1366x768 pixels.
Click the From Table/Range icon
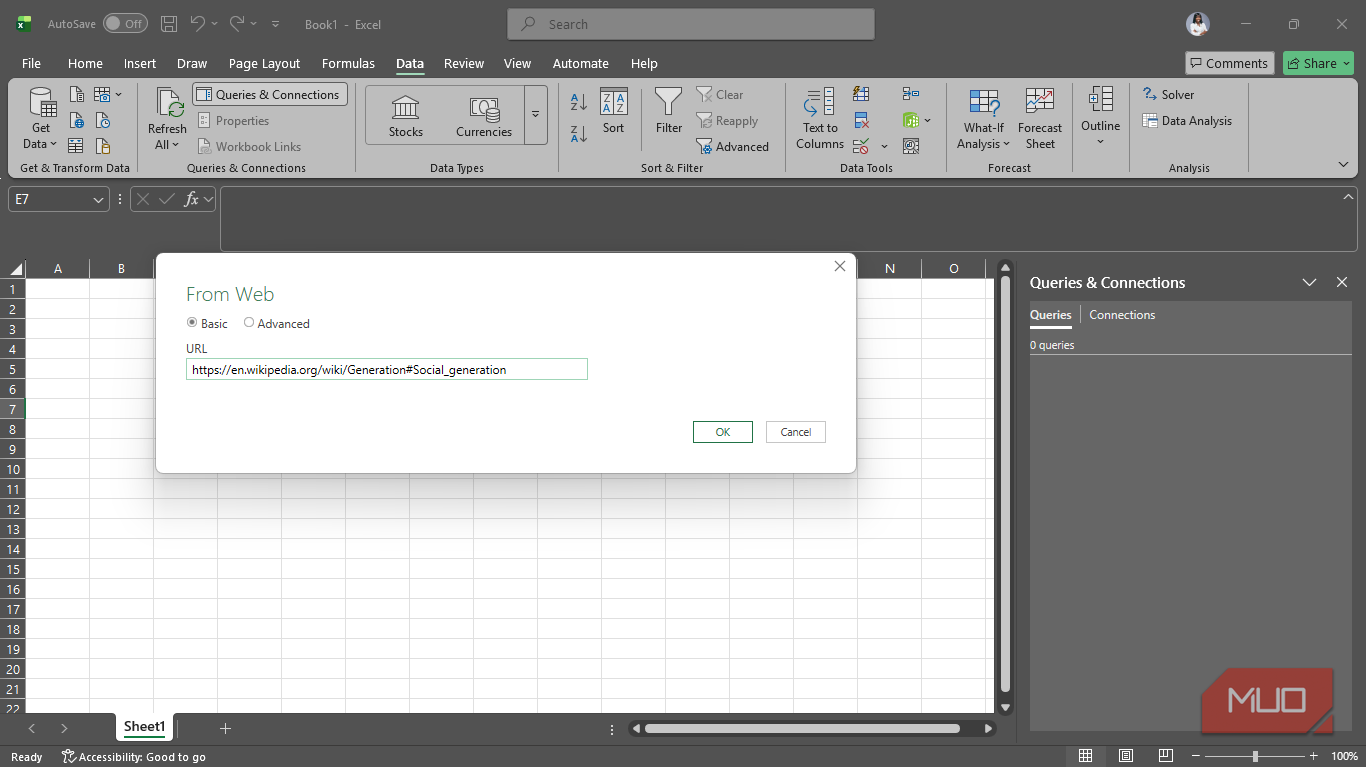pos(77,146)
